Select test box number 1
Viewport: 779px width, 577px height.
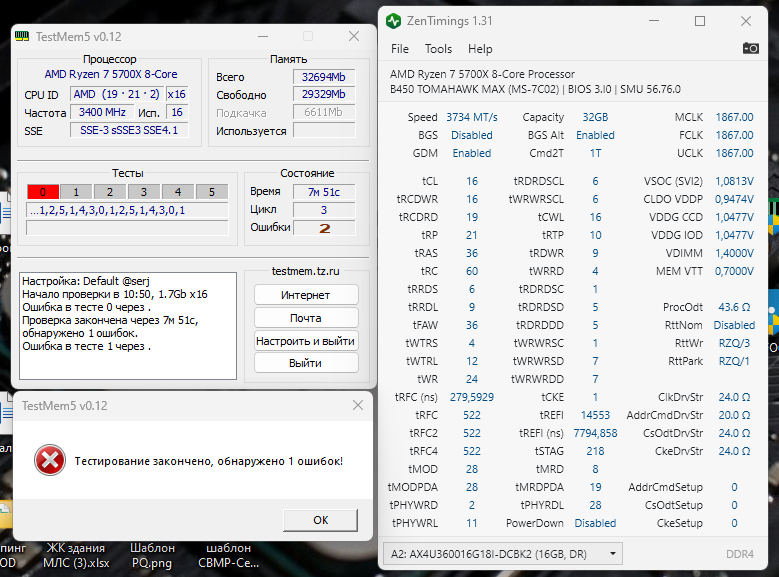pos(76,192)
